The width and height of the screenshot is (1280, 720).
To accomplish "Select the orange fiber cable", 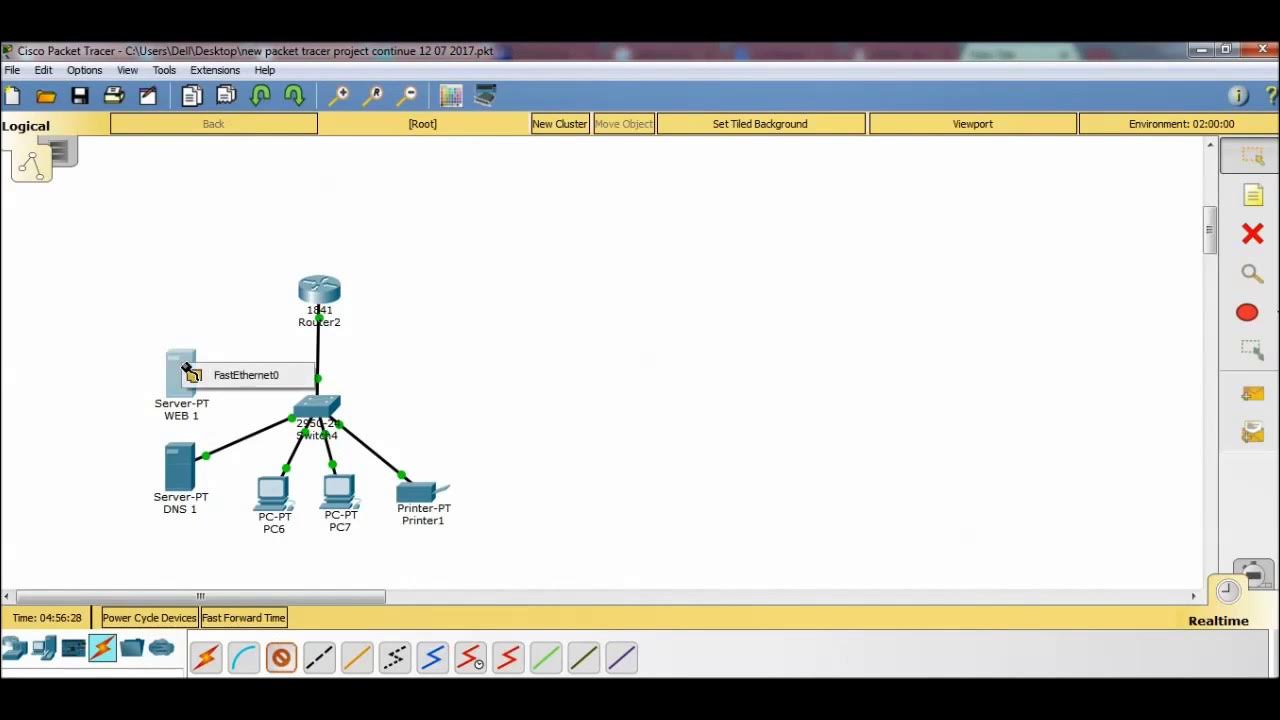I will click(x=357, y=658).
